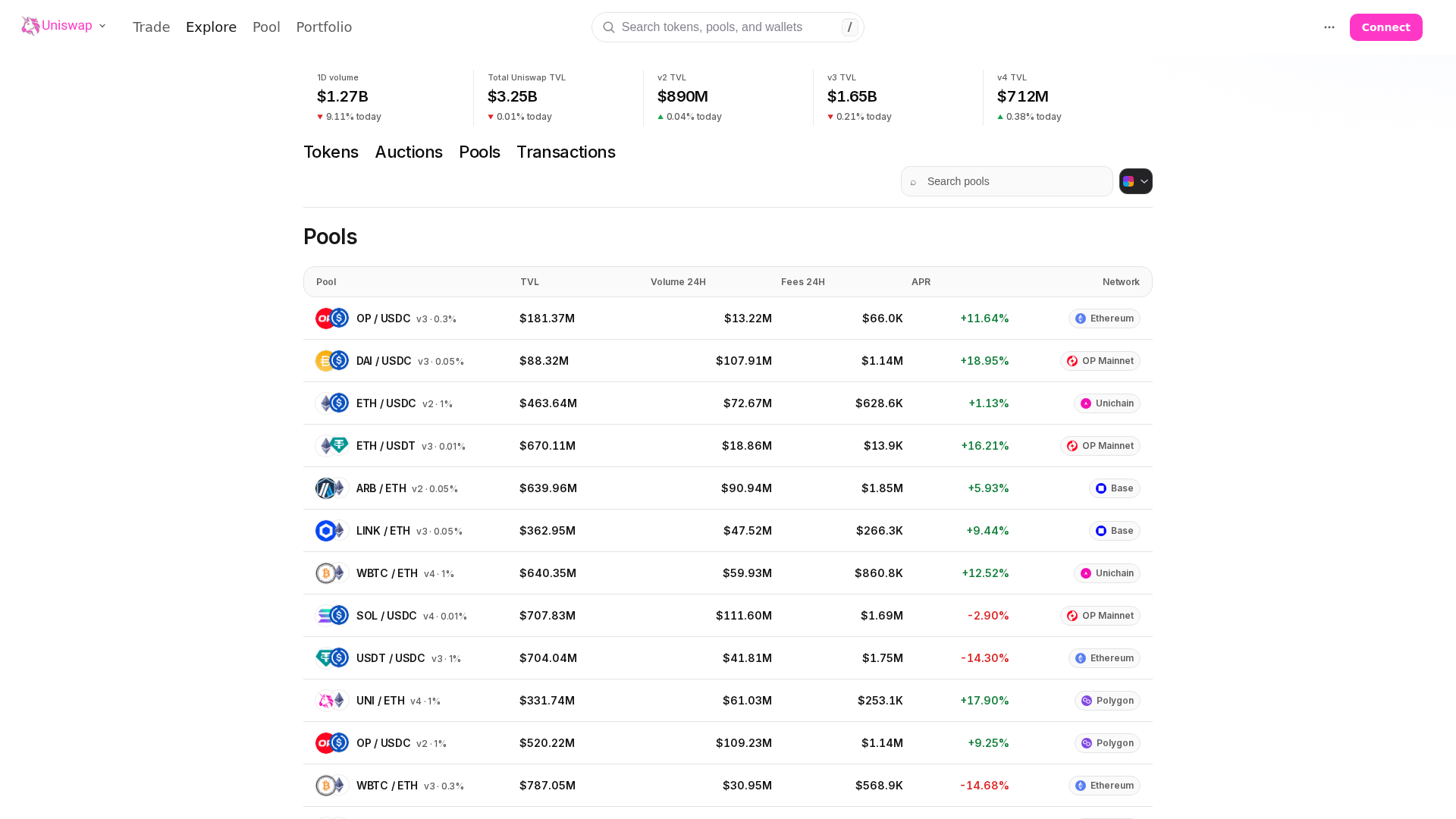The height and width of the screenshot is (819, 1456).
Task: Click Ethereum network badge in OP / USDC v3 row
Action: pos(1104,318)
